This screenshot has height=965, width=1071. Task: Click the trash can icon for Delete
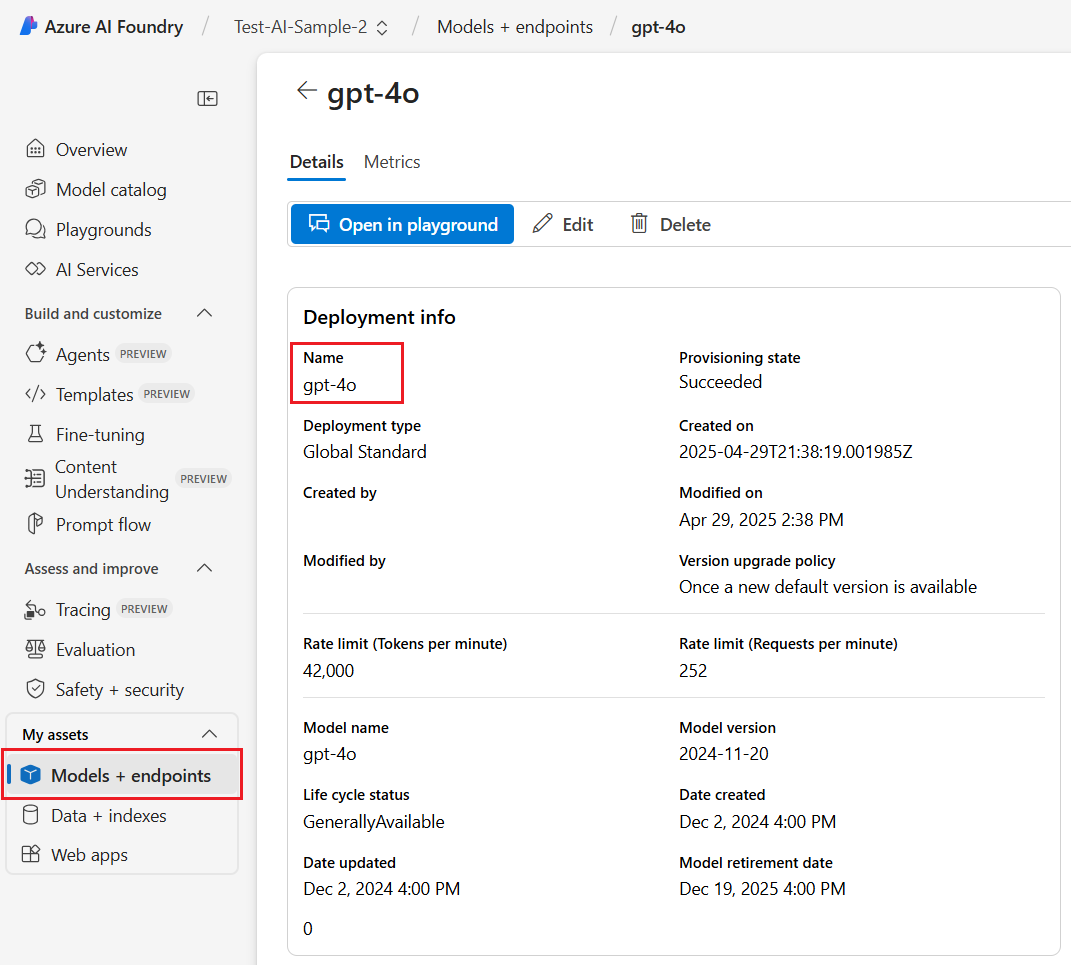tap(639, 223)
